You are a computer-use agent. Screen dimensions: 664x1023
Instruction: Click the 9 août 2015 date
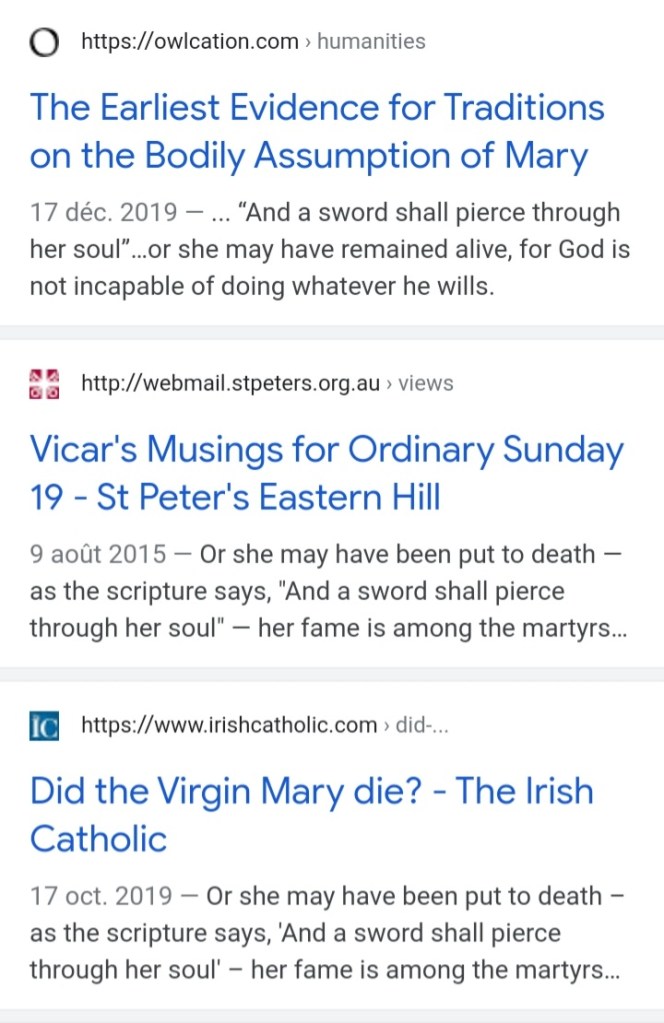pos(98,555)
